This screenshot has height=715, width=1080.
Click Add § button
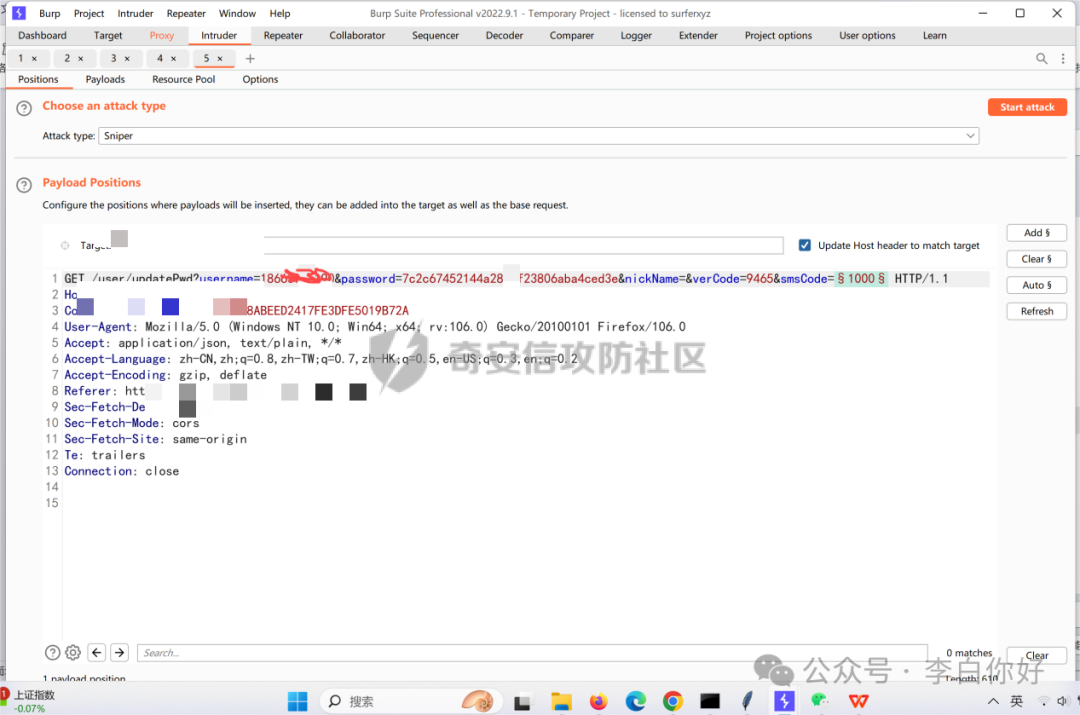1037,233
